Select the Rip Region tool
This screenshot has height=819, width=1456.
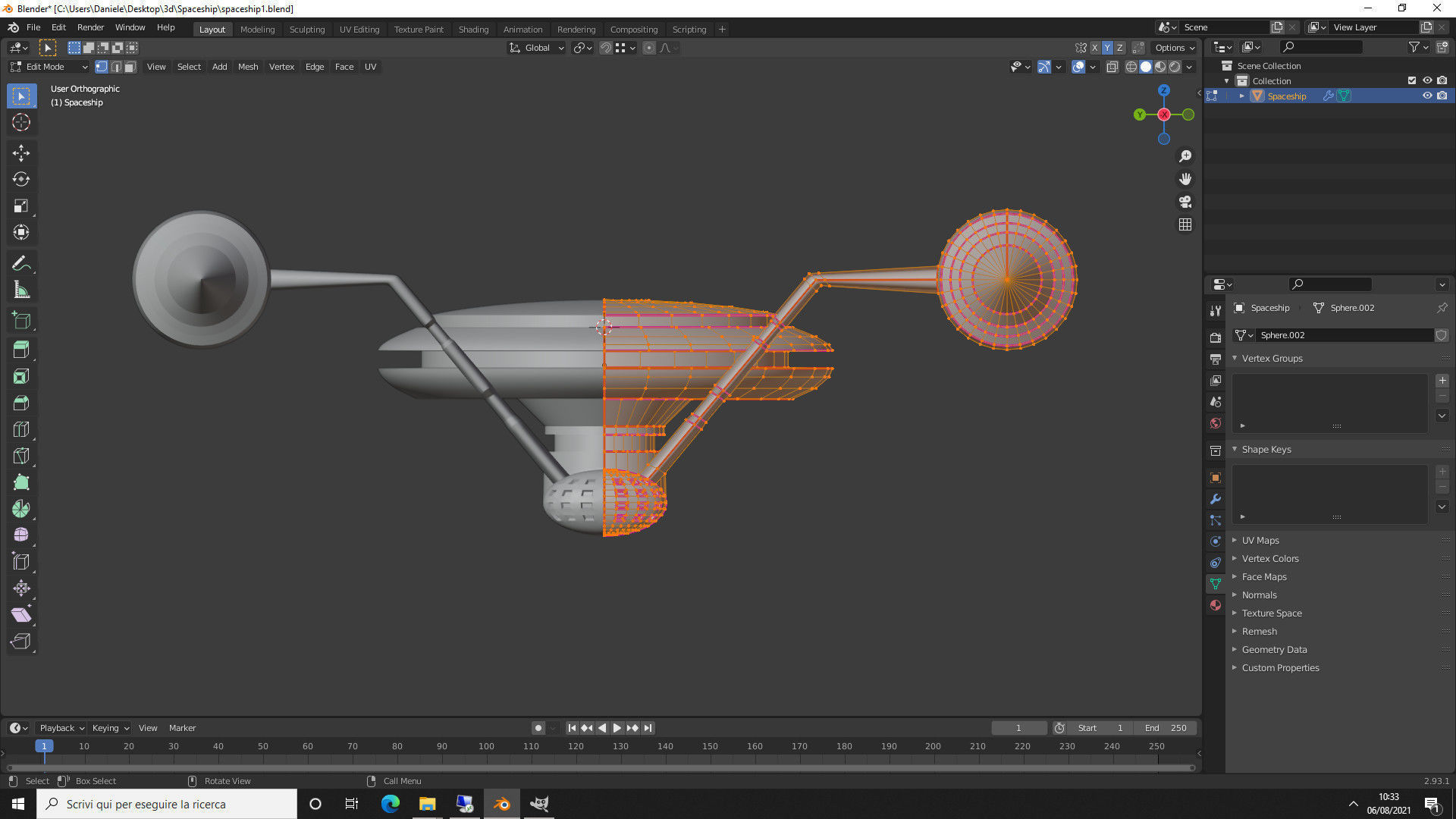(21, 642)
